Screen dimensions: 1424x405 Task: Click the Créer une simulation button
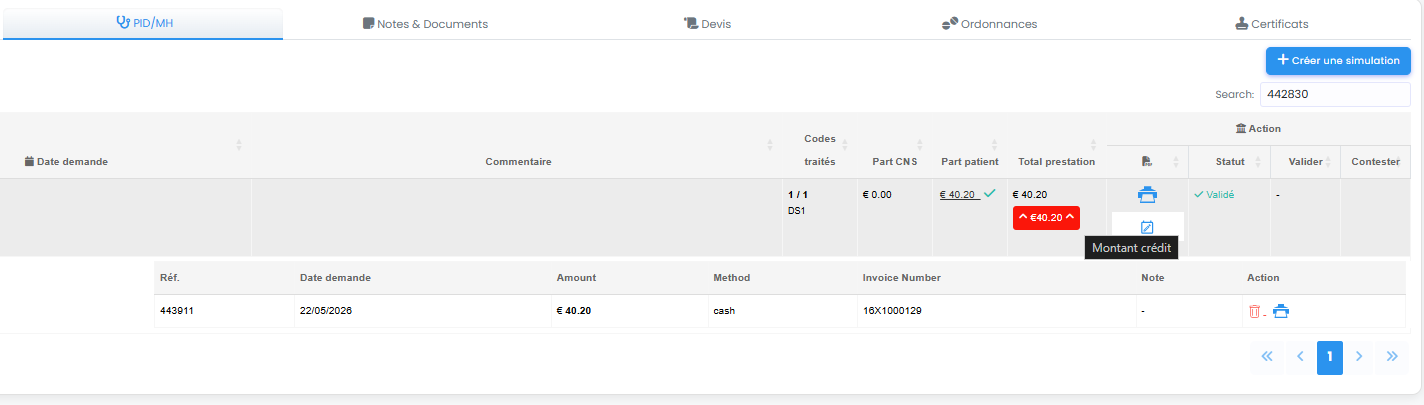point(1338,61)
